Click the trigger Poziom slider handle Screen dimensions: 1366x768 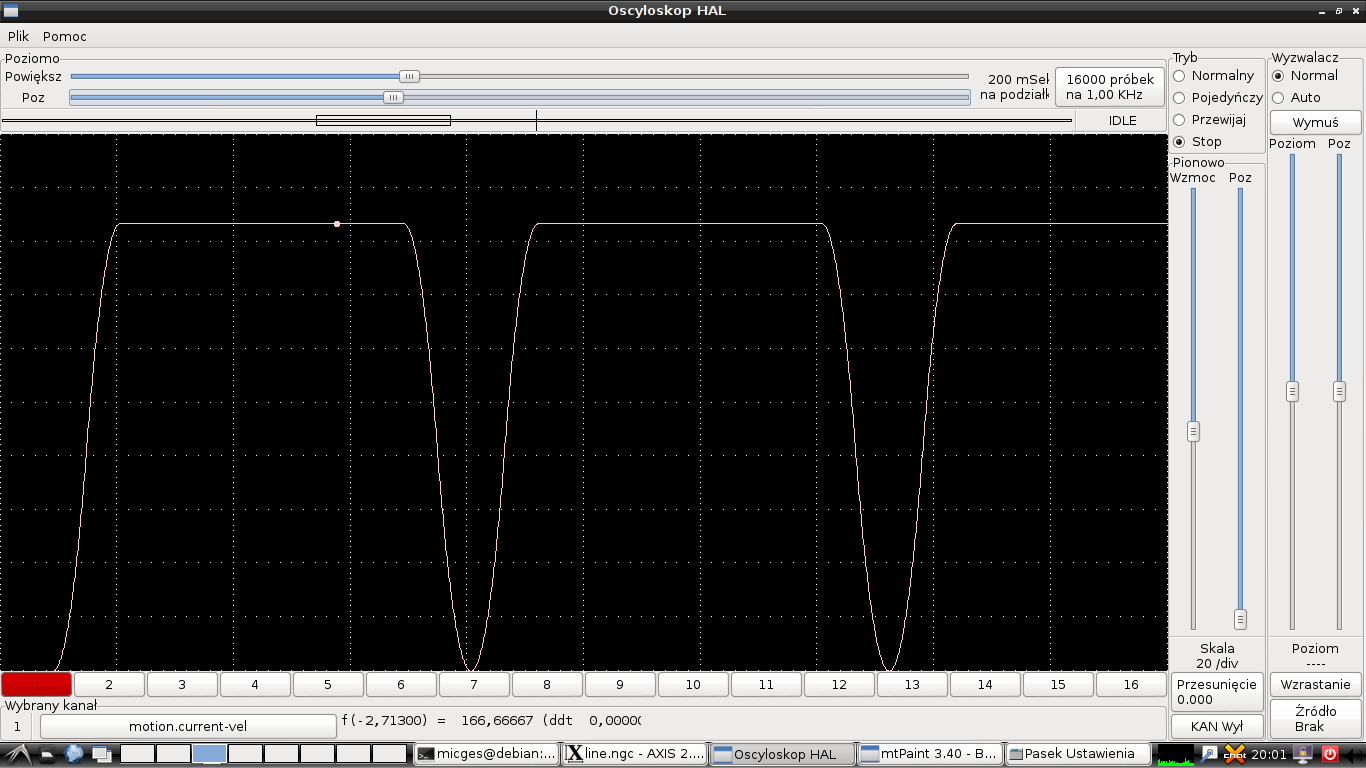1292,391
